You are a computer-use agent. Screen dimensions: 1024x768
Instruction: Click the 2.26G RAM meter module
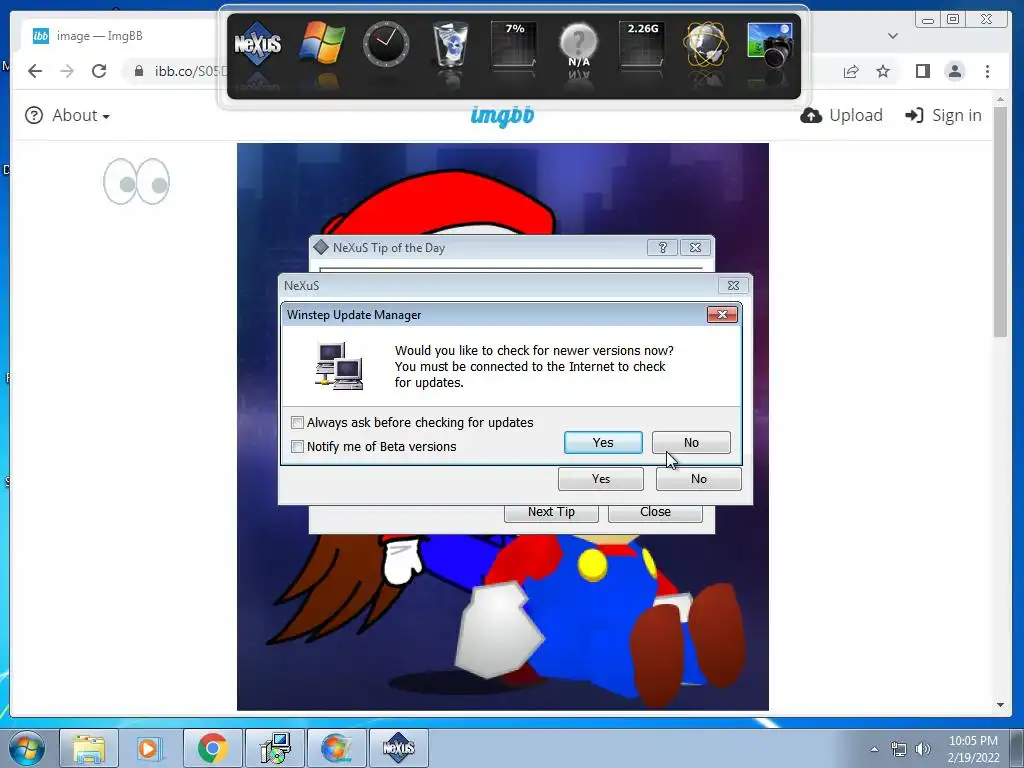pos(643,44)
